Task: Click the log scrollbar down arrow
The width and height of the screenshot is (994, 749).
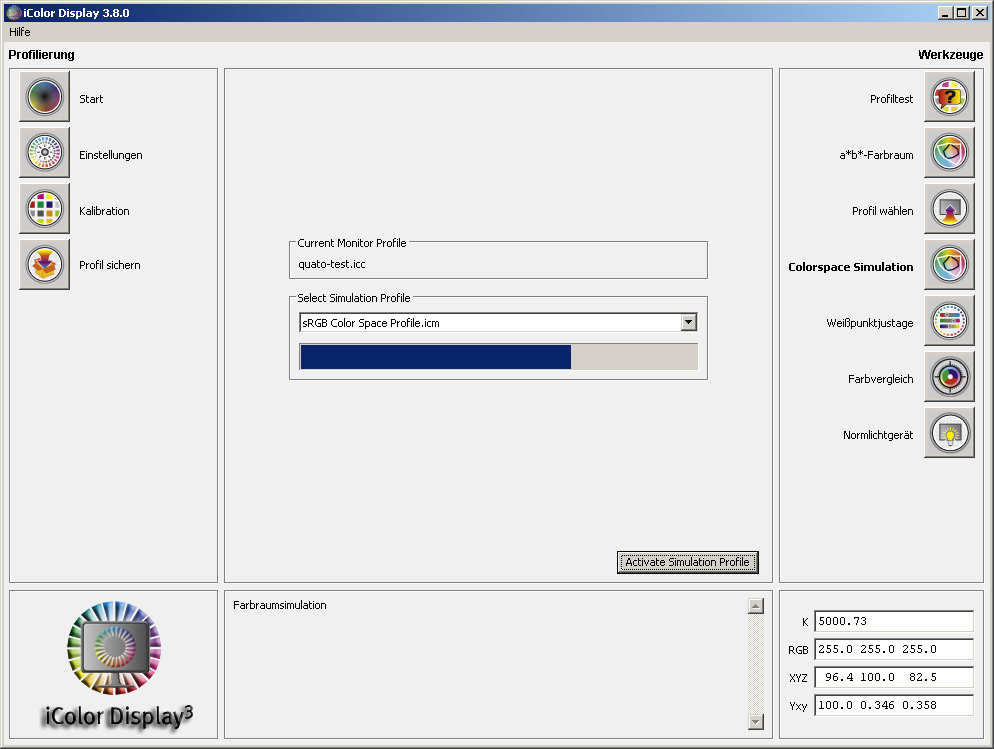Action: (756, 722)
